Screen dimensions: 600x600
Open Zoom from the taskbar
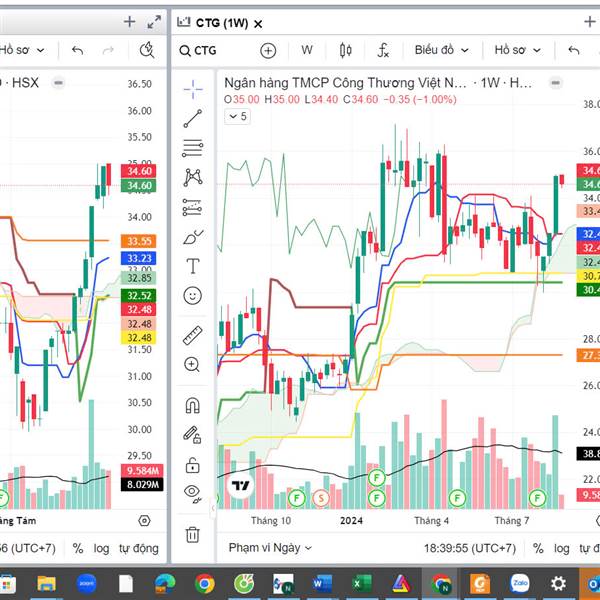pyautogui.click(x=86, y=584)
